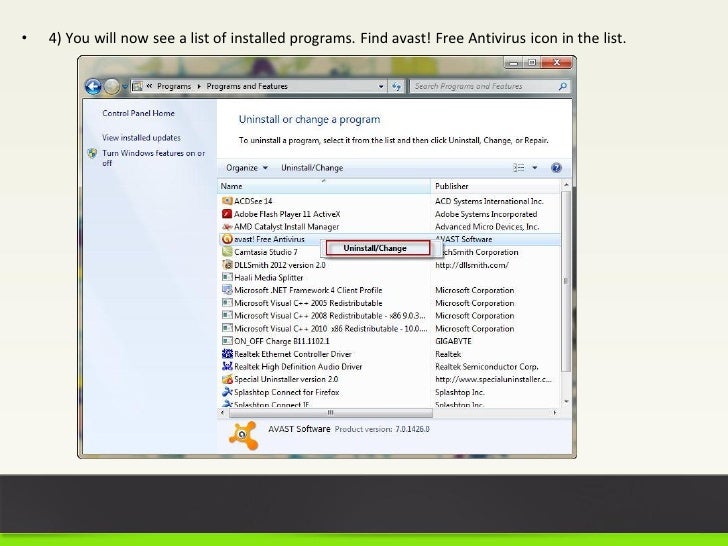Expand the hidden breadcrumb chevrons
The height and width of the screenshot is (546, 728).
pos(150,86)
